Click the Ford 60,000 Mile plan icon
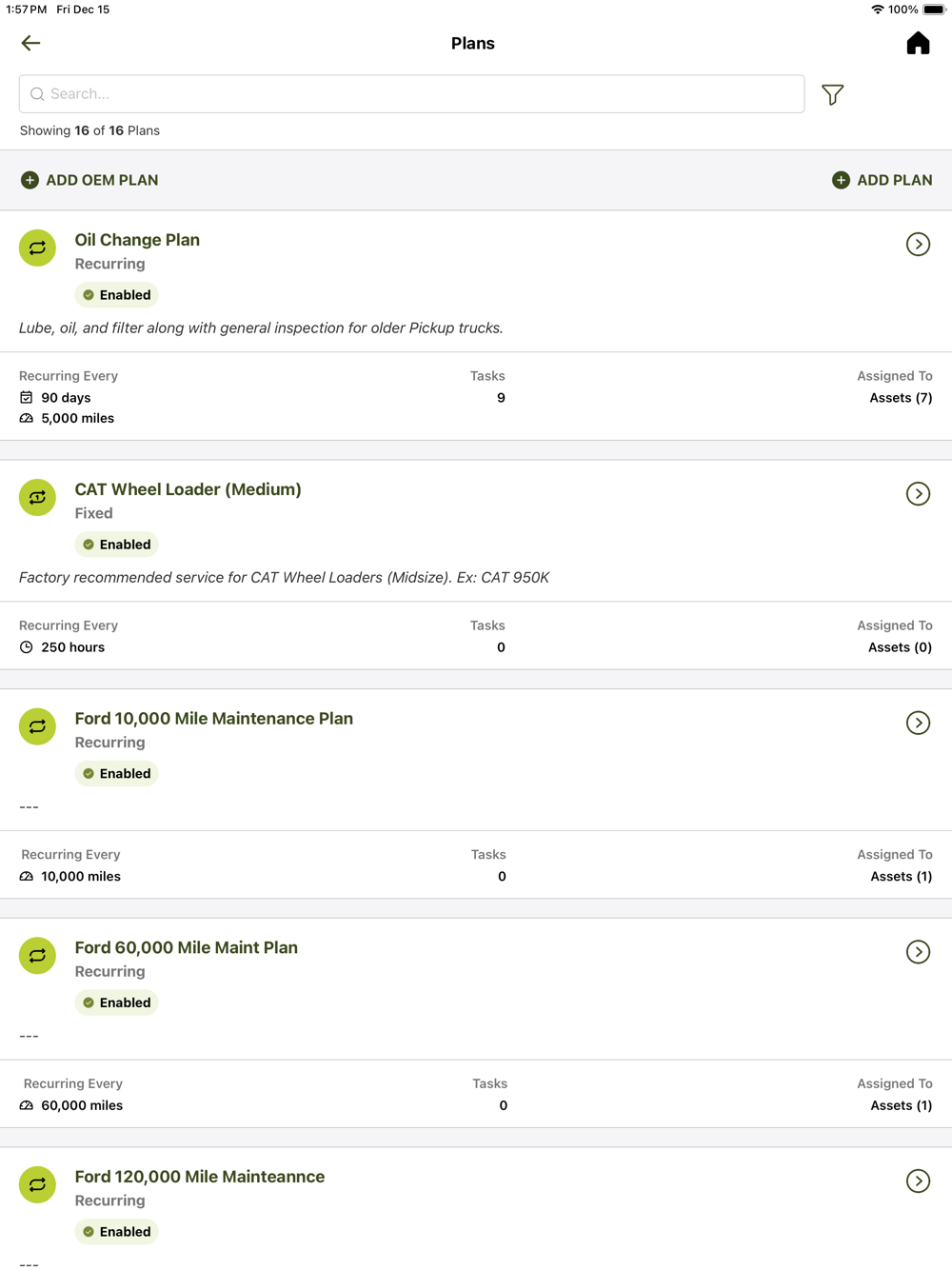The height and width of the screenshot is (1270, 952). [37, 956]
